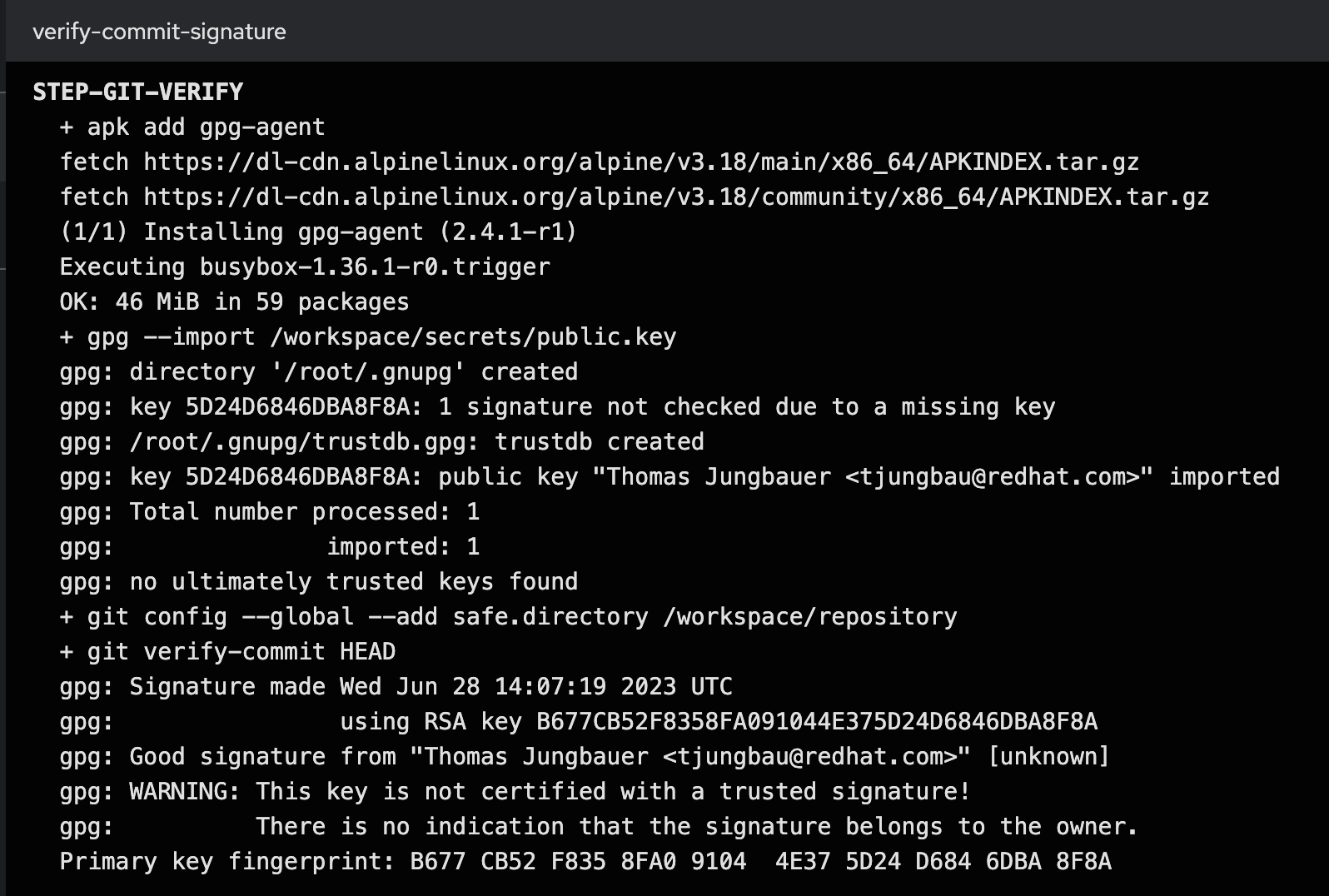Click the '/root/.gnupg' directory created line

click(x=319, y=371)
